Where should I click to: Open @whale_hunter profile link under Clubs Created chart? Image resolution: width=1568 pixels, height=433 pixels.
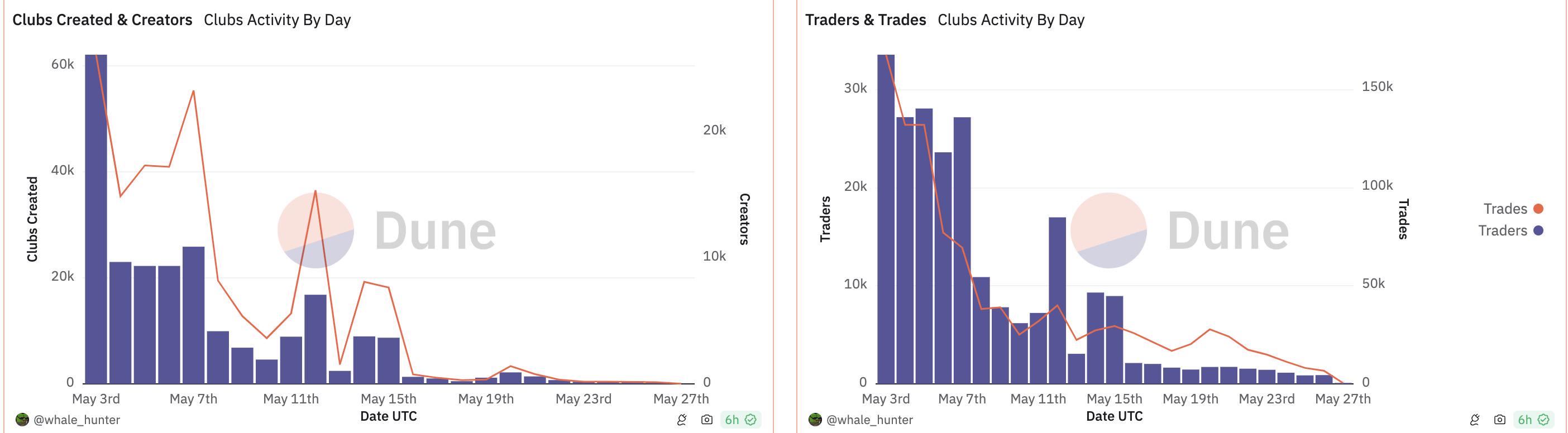77,420
